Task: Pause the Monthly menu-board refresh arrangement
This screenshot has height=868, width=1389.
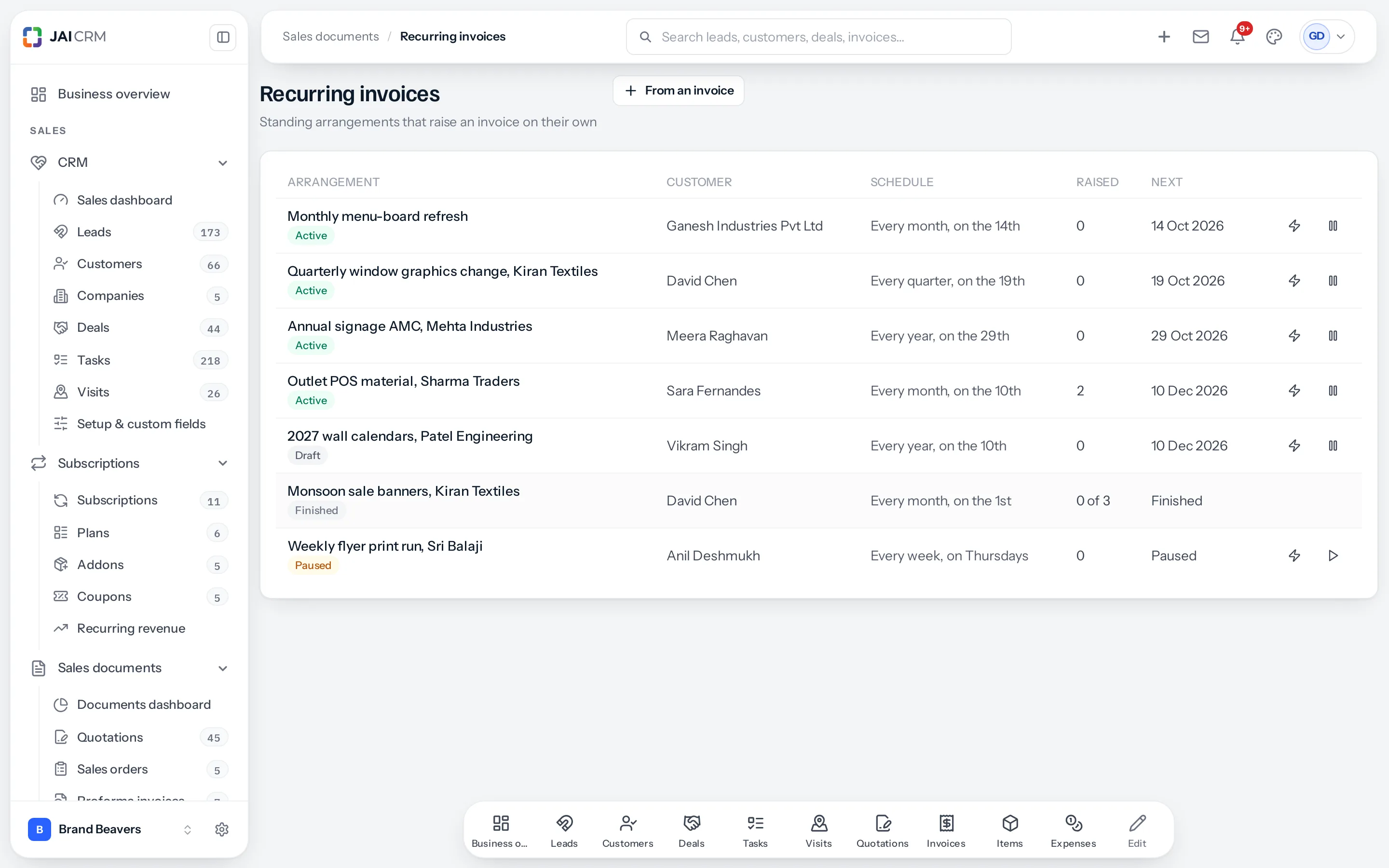Action: [1333, 226]
